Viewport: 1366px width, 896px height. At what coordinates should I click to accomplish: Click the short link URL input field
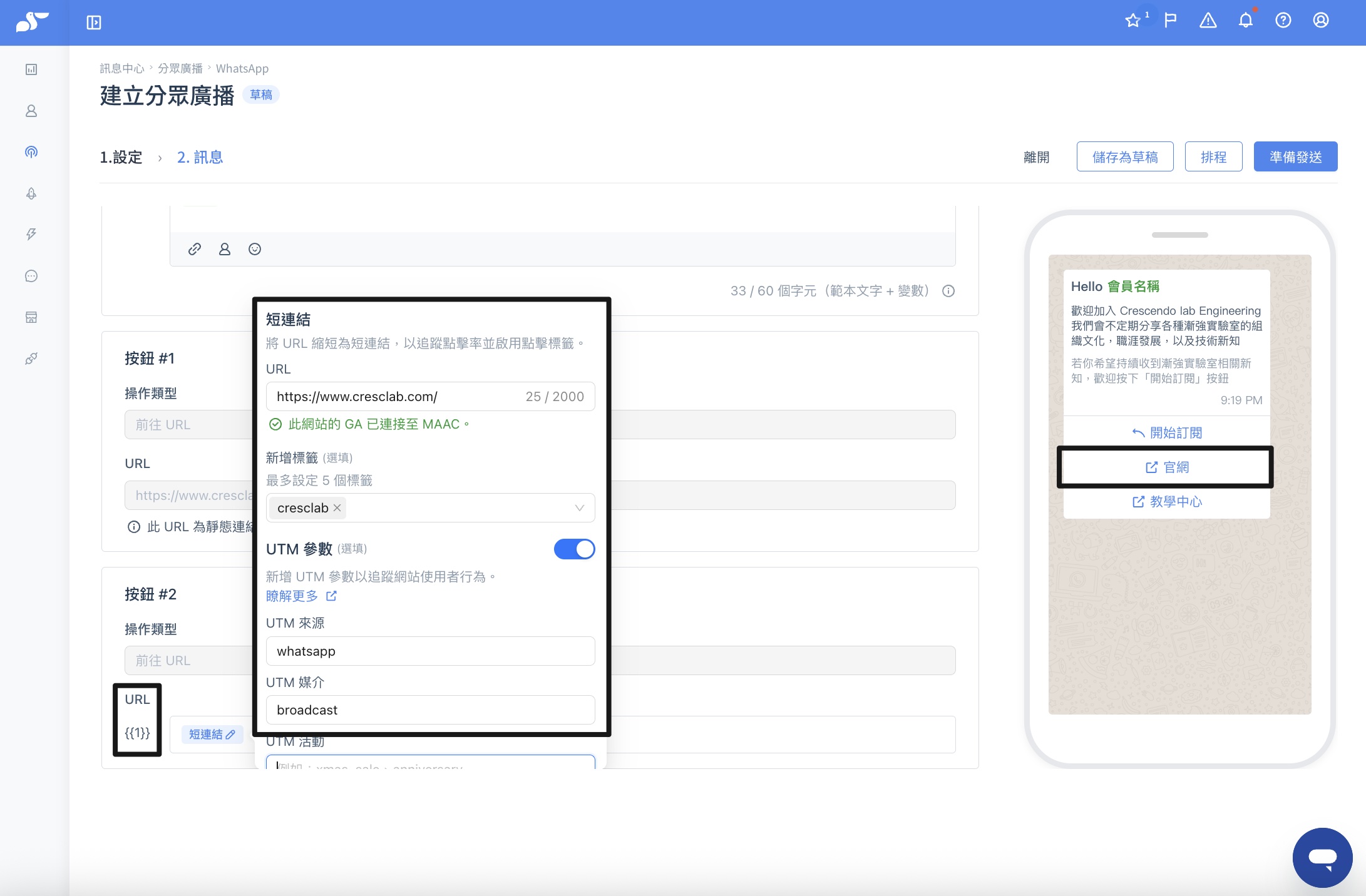tap(430, 396)
